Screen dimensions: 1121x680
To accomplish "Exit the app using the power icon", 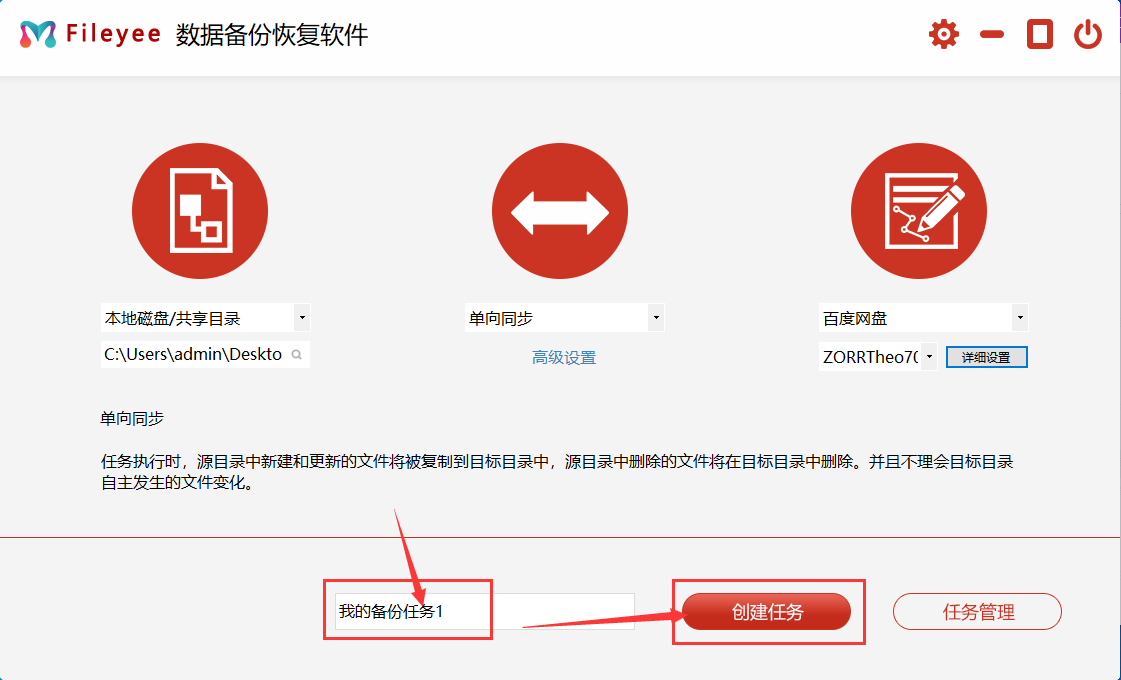I will coord(1087,35).
